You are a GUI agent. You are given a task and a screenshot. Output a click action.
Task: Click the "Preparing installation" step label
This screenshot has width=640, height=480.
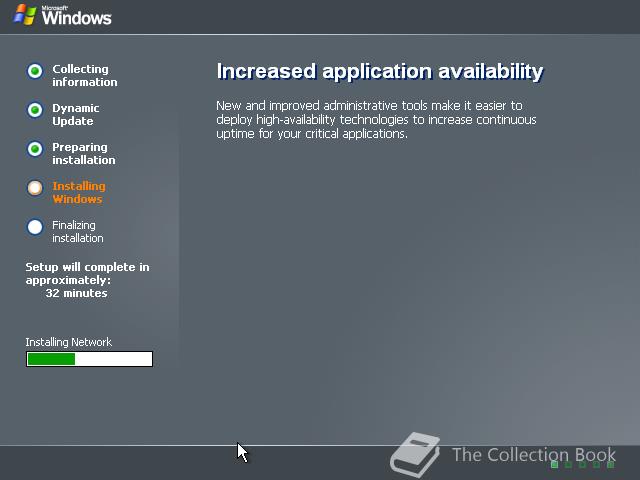click(84, 153)
